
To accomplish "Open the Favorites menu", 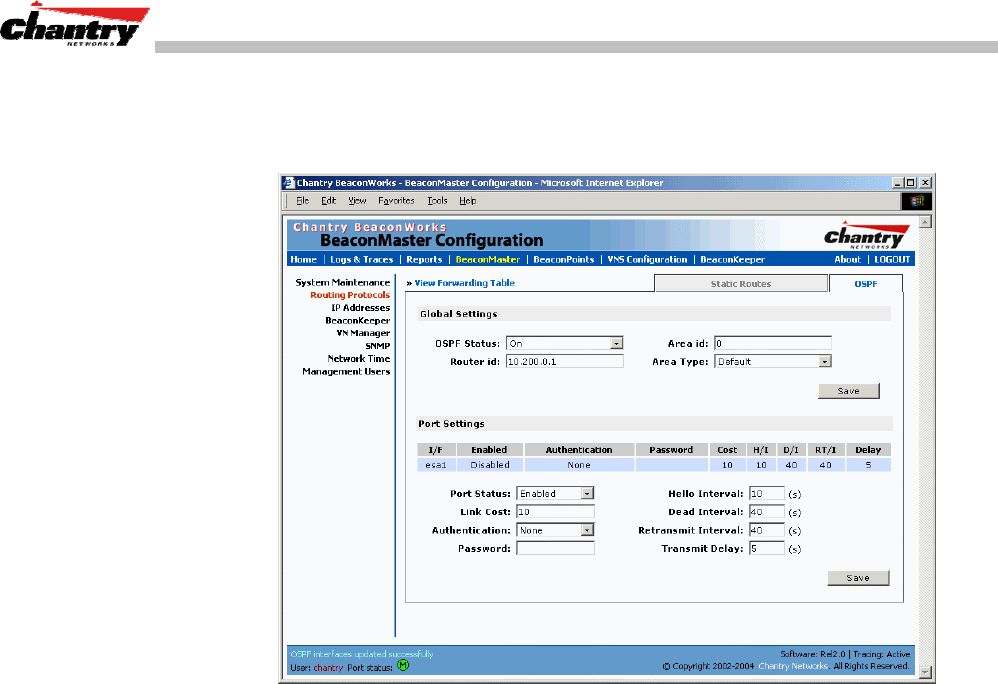I will pyautogui.click(x=396, y=200).
